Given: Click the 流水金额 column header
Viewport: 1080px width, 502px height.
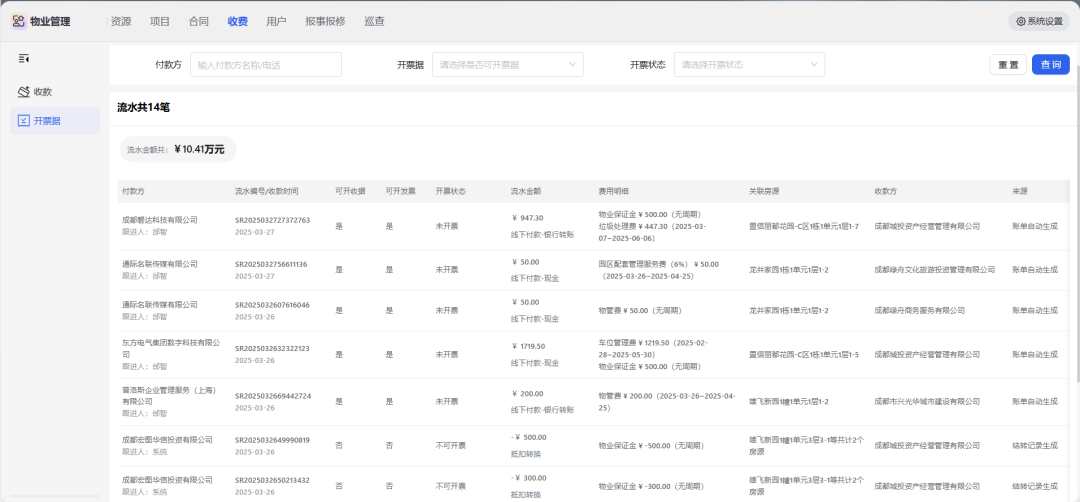Looking at the screenshot, I should (x=526, y=190).
